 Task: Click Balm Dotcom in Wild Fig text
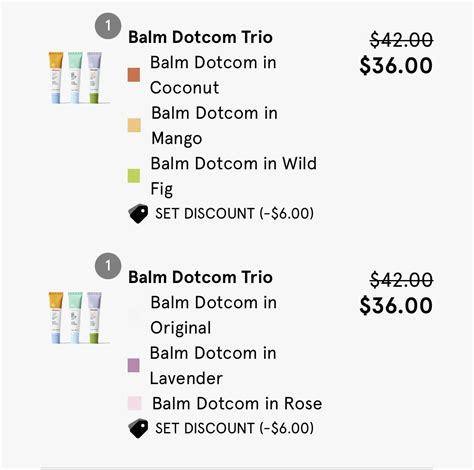point(233,176)
